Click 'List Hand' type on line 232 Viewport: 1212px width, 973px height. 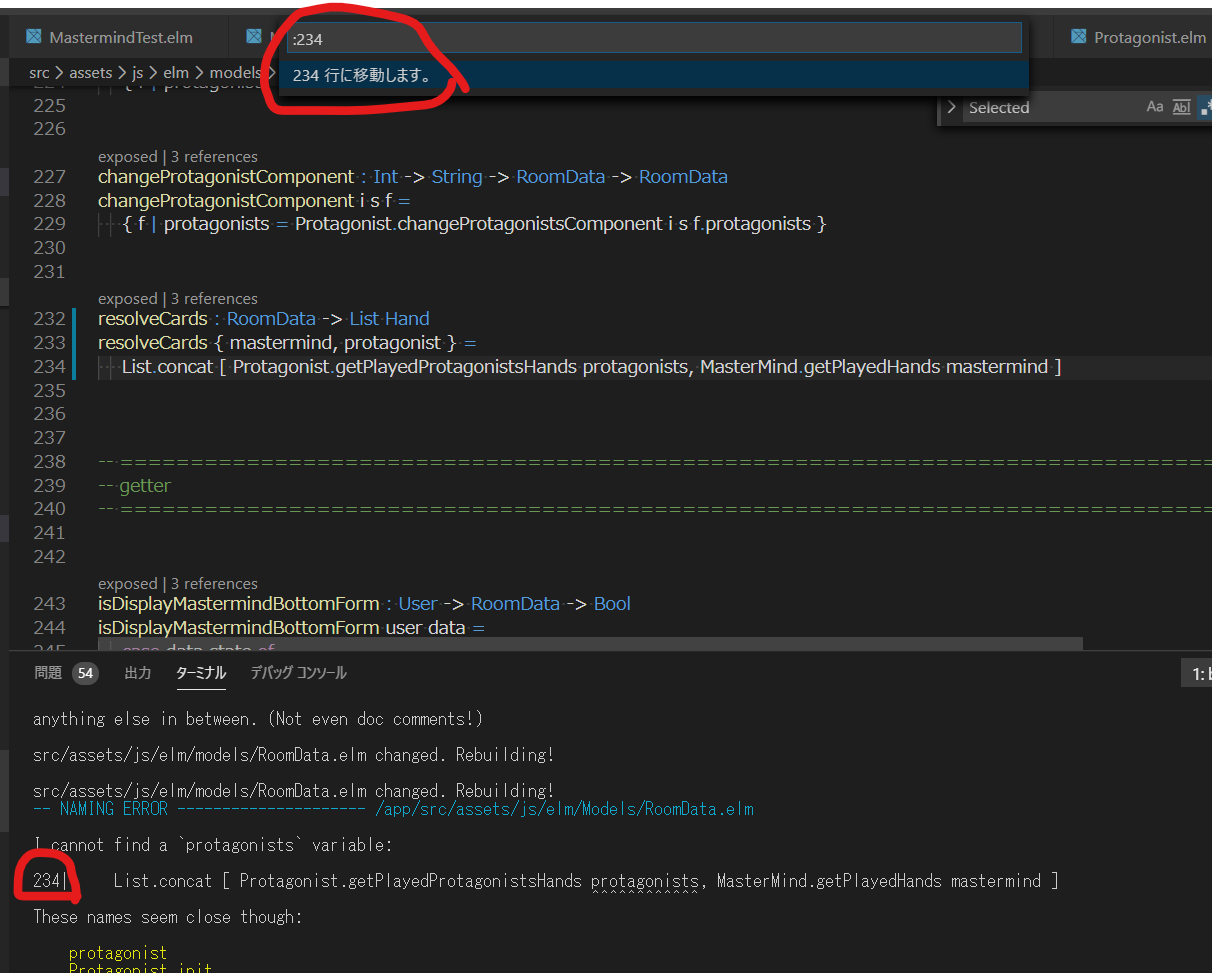[x=389, y=319]
